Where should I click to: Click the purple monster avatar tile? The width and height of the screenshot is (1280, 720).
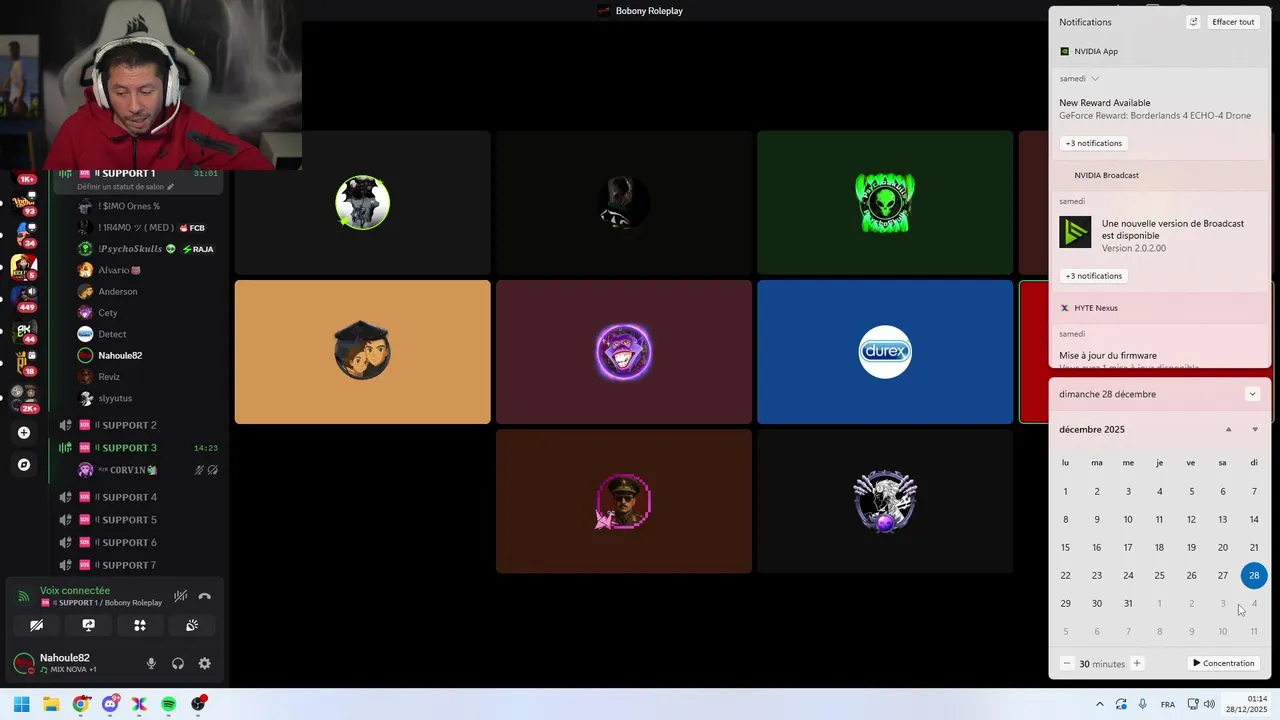tap(624, 352)
